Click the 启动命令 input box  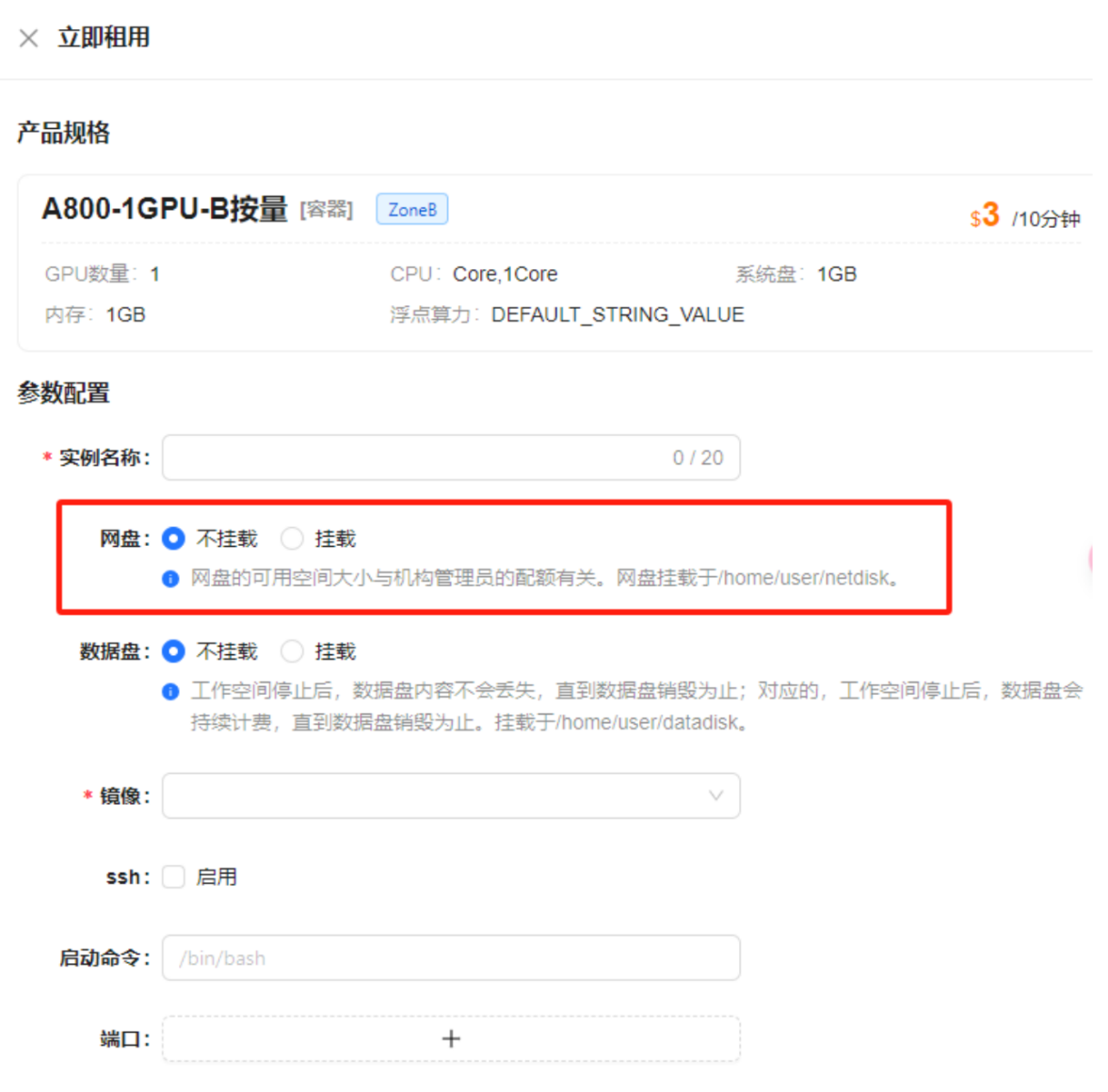pyautogui.click(x=450, y=958)
